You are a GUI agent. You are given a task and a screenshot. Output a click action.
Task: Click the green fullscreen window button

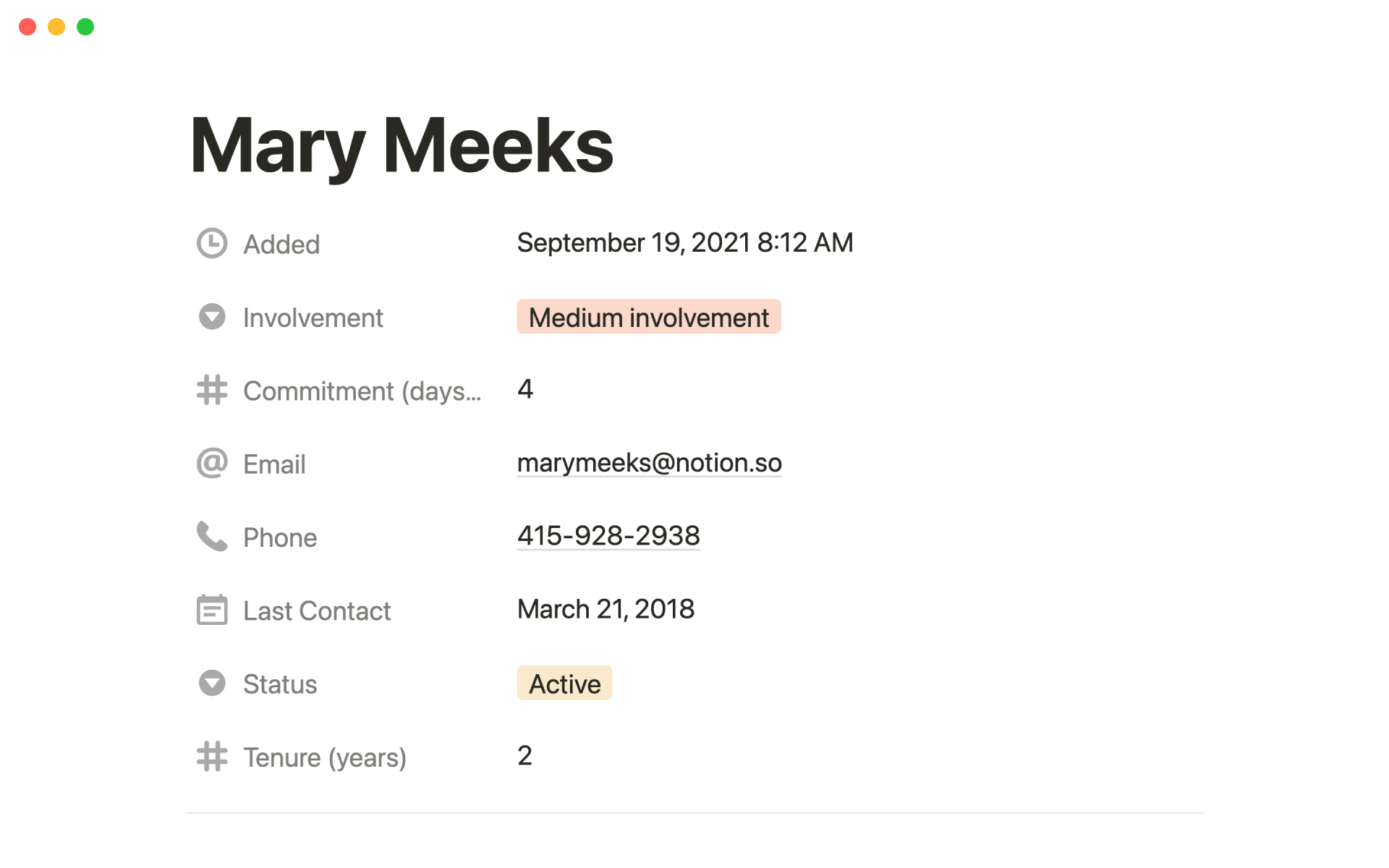point(85,27)
